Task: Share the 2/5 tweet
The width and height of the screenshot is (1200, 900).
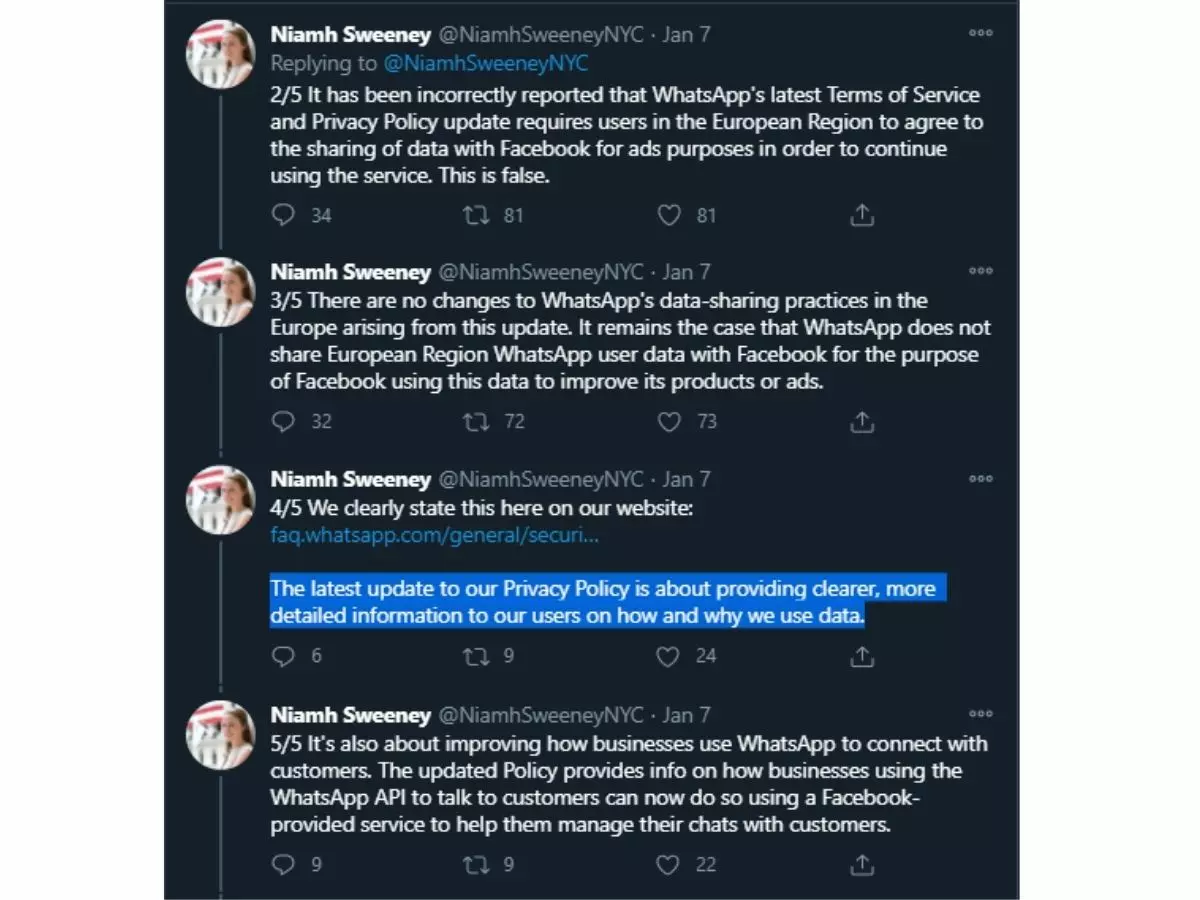Action: [x=862, y=215]
